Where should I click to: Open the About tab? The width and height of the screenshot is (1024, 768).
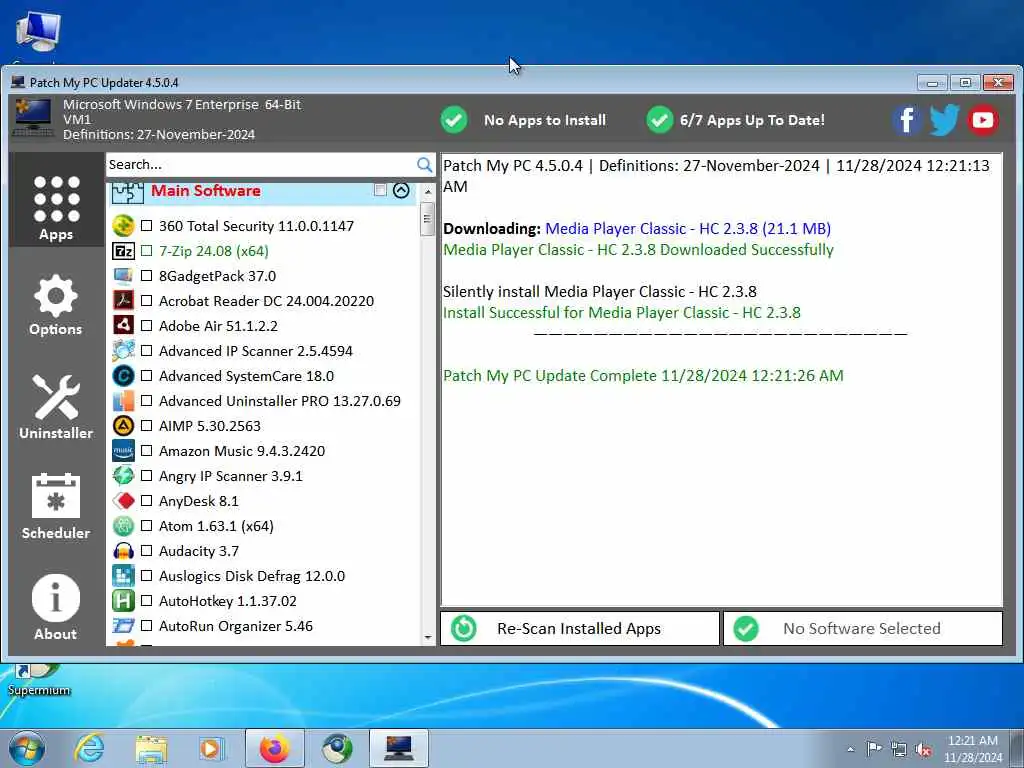56,607
